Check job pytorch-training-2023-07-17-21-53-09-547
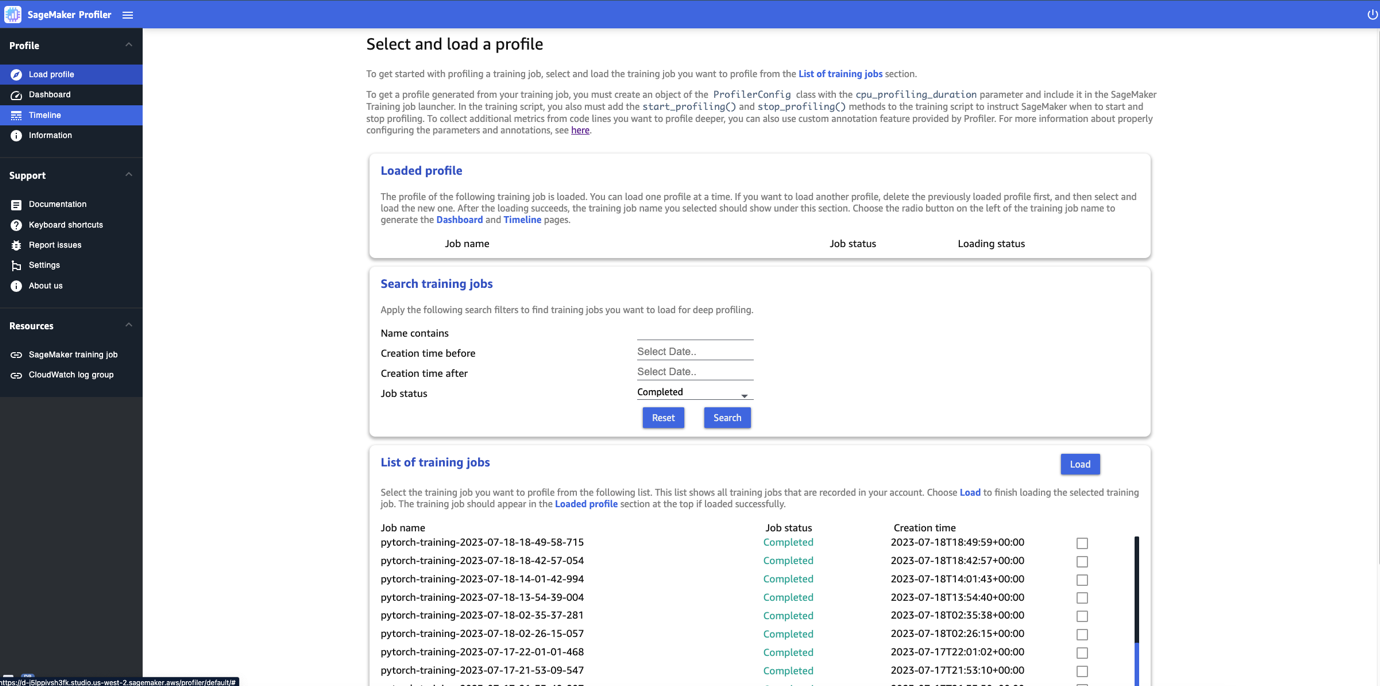This screenshot has width=1380, height=686. point(1082,671)
